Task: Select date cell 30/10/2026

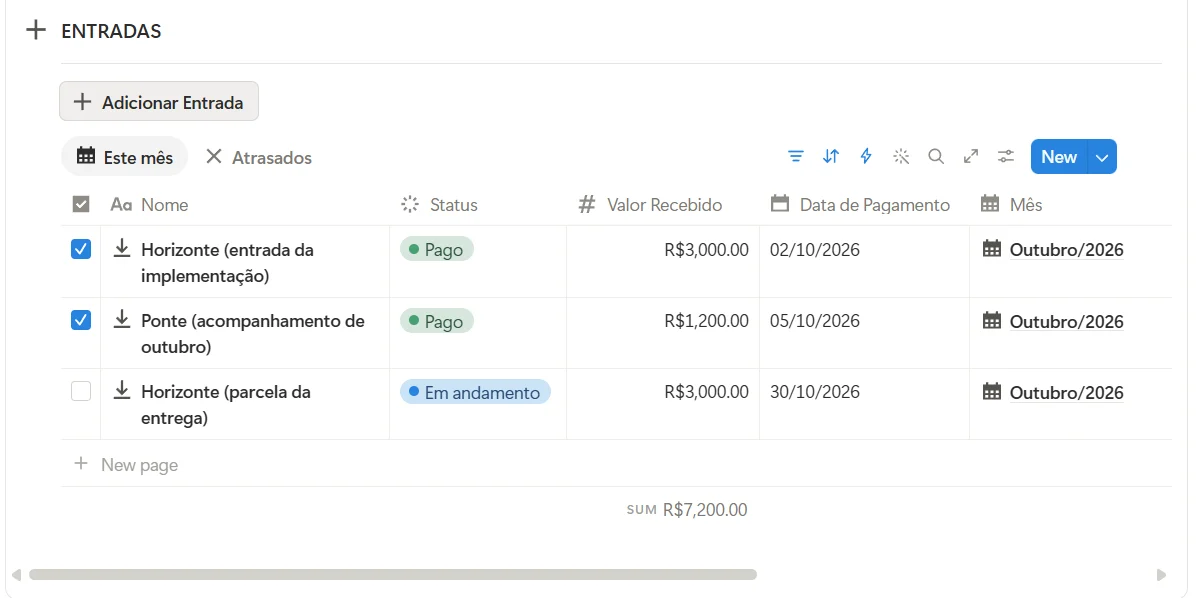Action: point(864,404)
